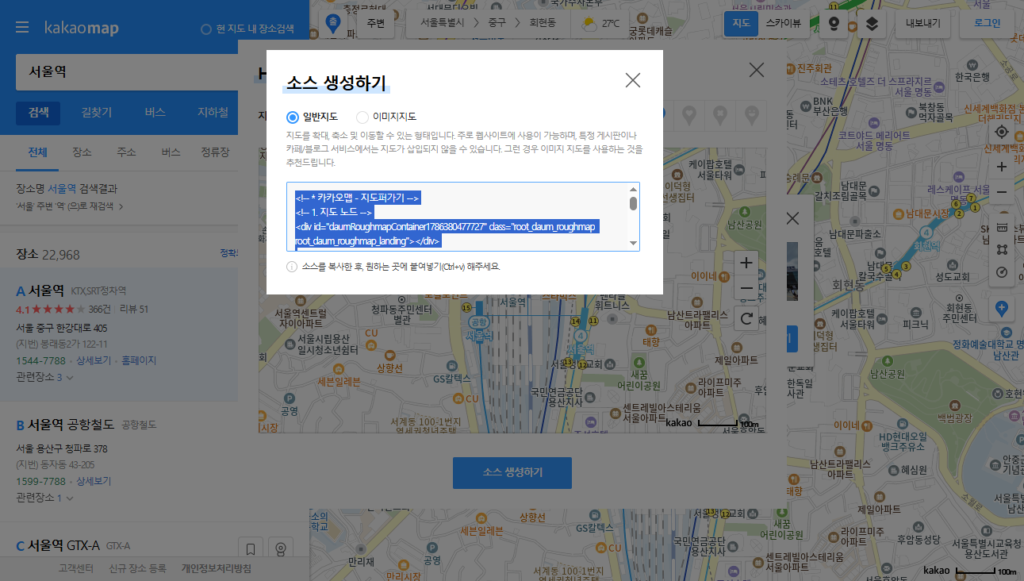Screen dimensions: 1024x581
Task: Choose the smiley-face marker style
Action: 752,116
